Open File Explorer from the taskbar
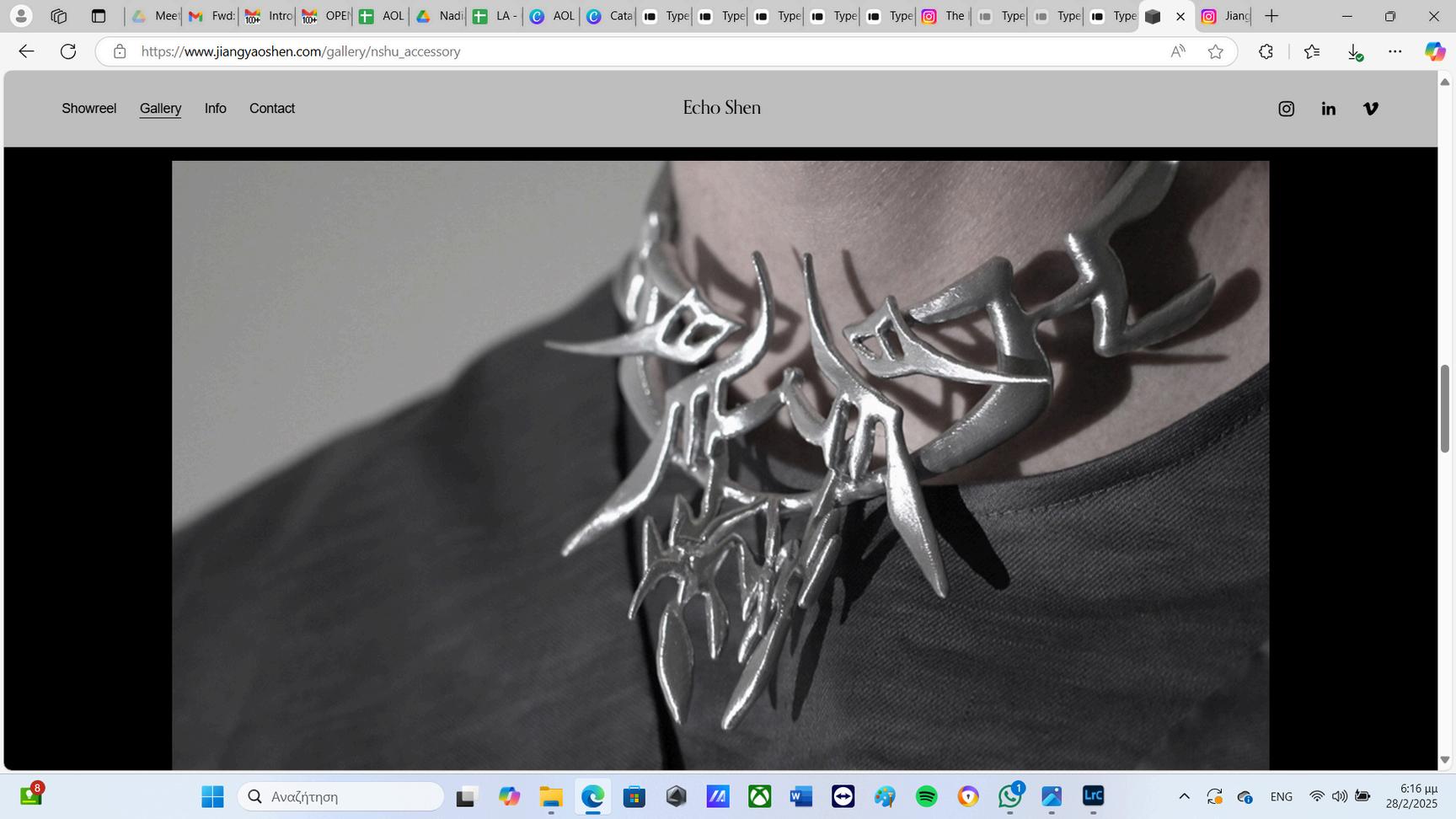1456x819 pixels. pos(550,796)
